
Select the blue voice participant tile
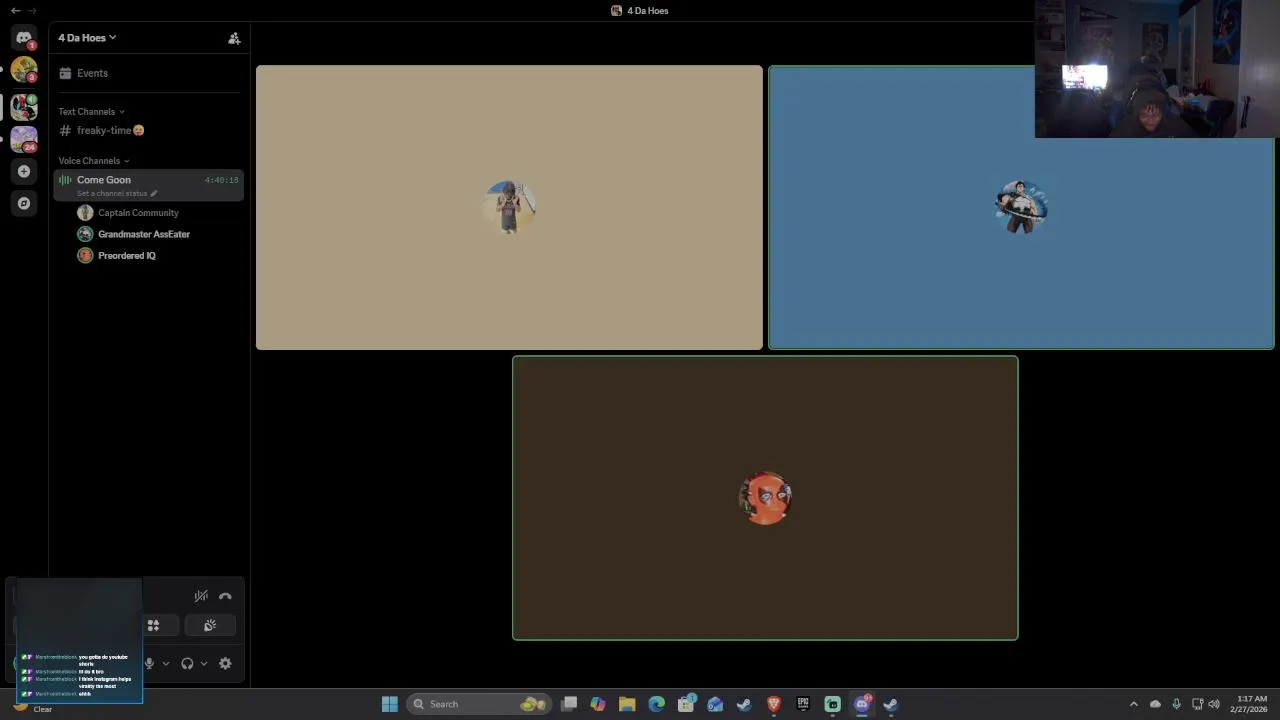(1021, 208)
